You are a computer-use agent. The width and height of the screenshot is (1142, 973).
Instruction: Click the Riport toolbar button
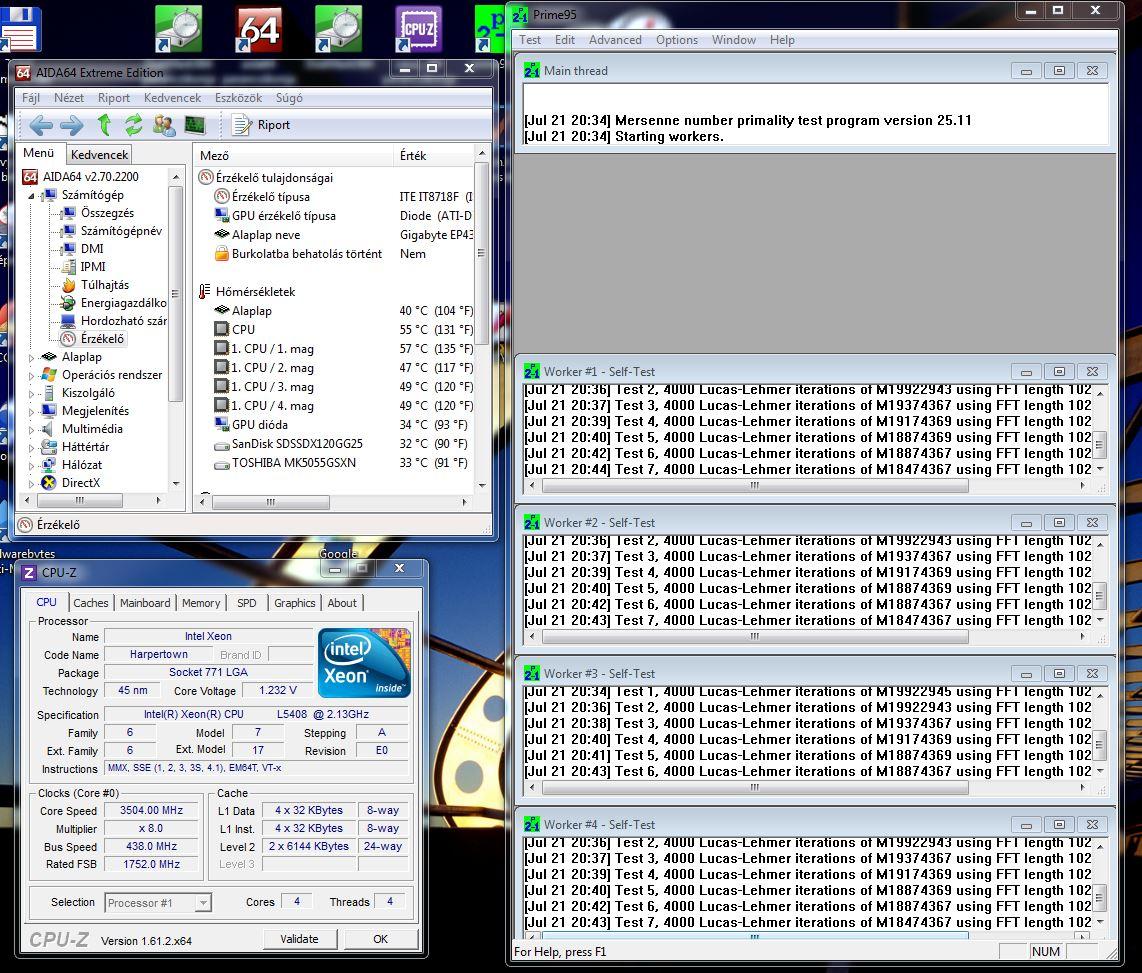click(261, 125)
